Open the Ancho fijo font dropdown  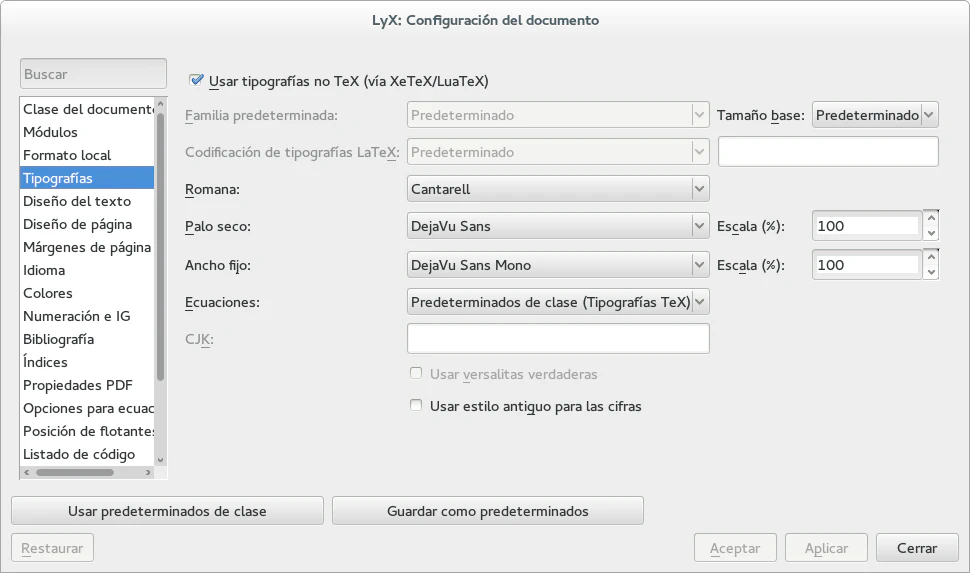coord(558,265)
